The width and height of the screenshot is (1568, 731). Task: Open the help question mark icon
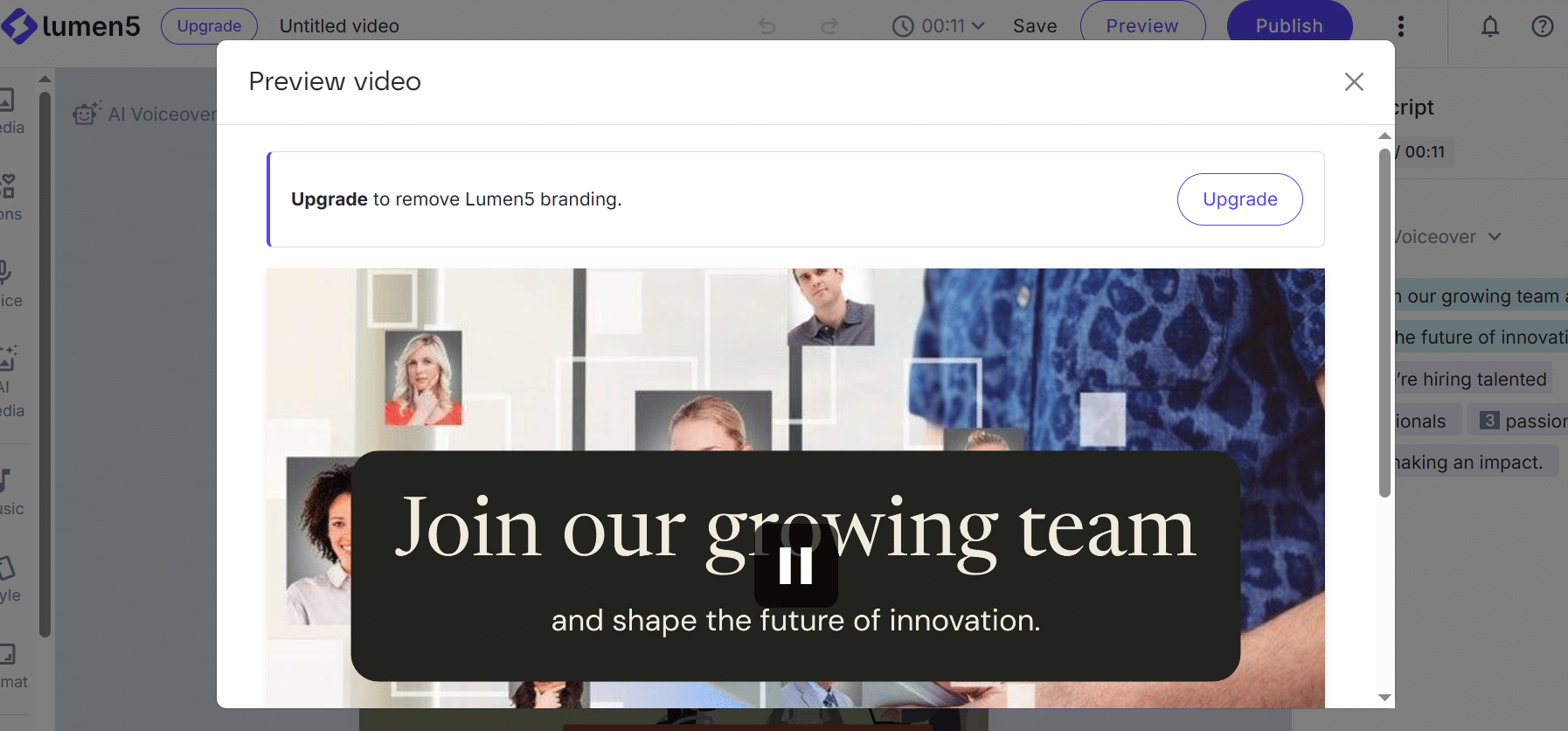click(x=1543, y=26)
